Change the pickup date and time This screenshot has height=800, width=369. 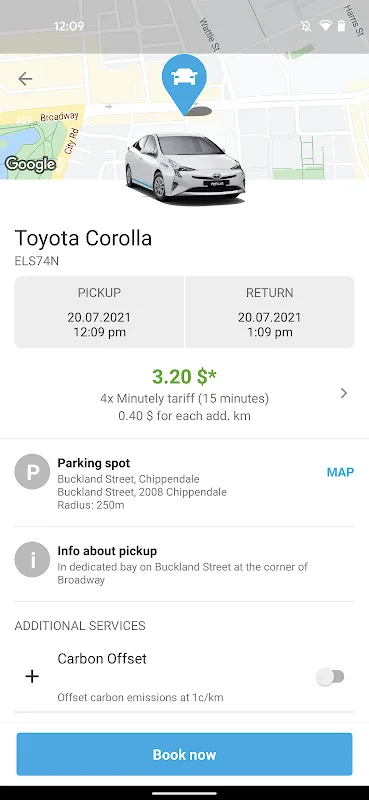pos(99,312)
